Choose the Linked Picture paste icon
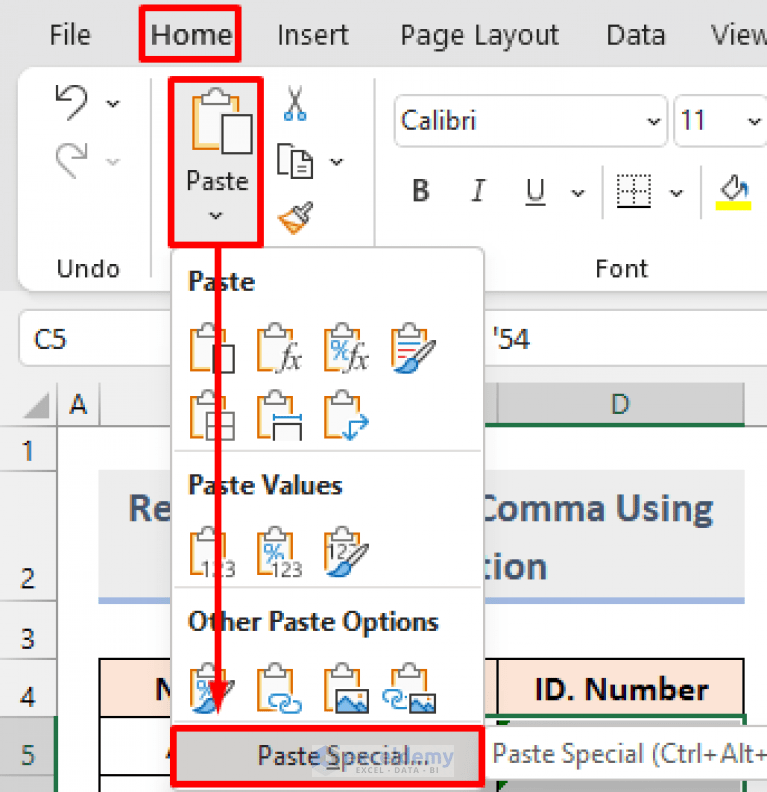 click(409, 688)
